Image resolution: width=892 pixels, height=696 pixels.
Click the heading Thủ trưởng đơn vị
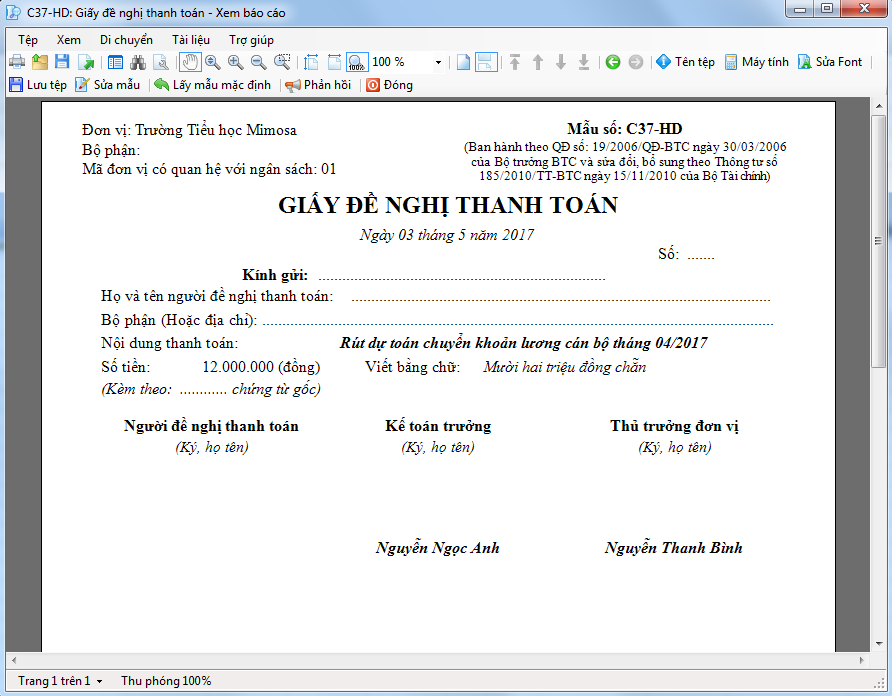click(674, 426)
